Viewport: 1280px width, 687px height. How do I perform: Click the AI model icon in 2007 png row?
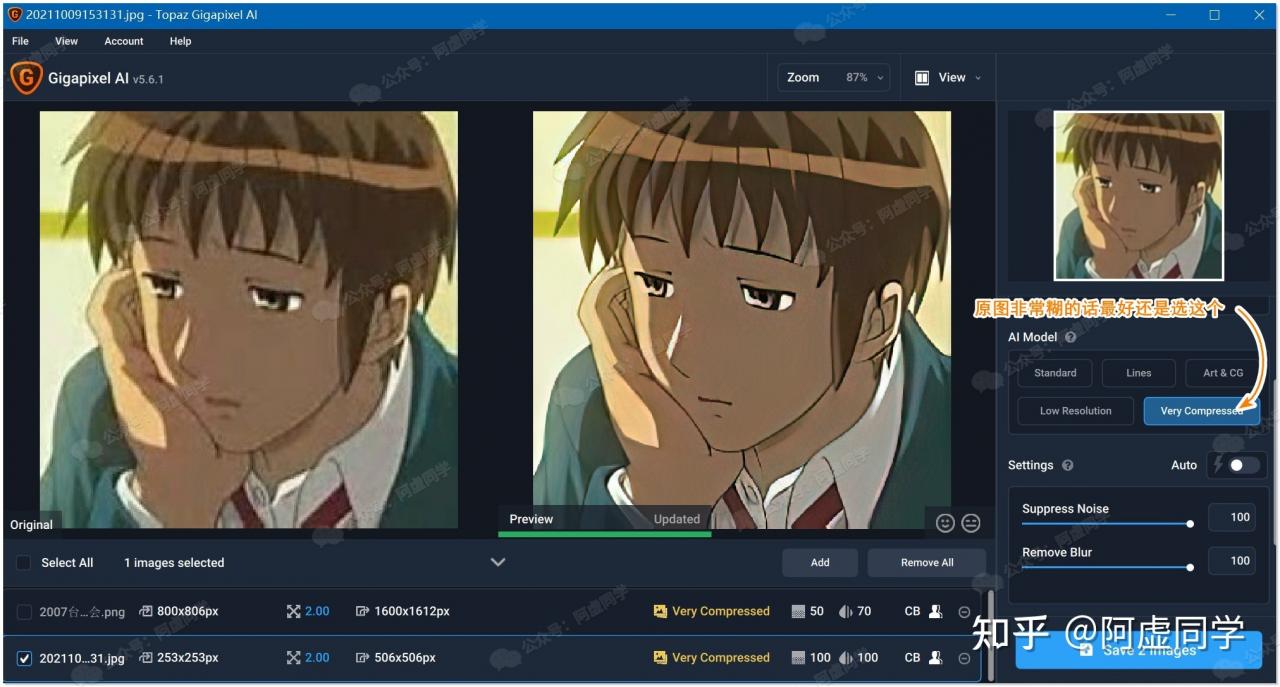click(660, 611)
